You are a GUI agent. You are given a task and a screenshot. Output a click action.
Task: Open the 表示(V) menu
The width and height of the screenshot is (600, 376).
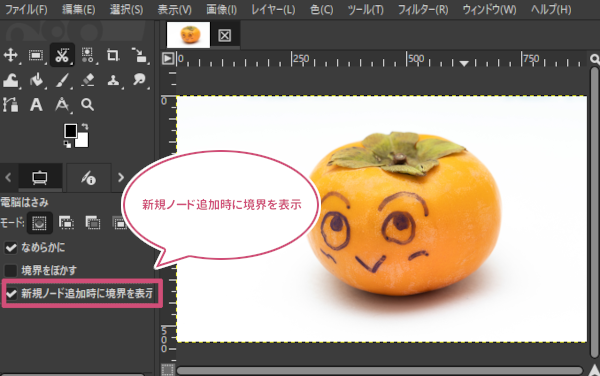pyautogui.click(x=174, y=9)
